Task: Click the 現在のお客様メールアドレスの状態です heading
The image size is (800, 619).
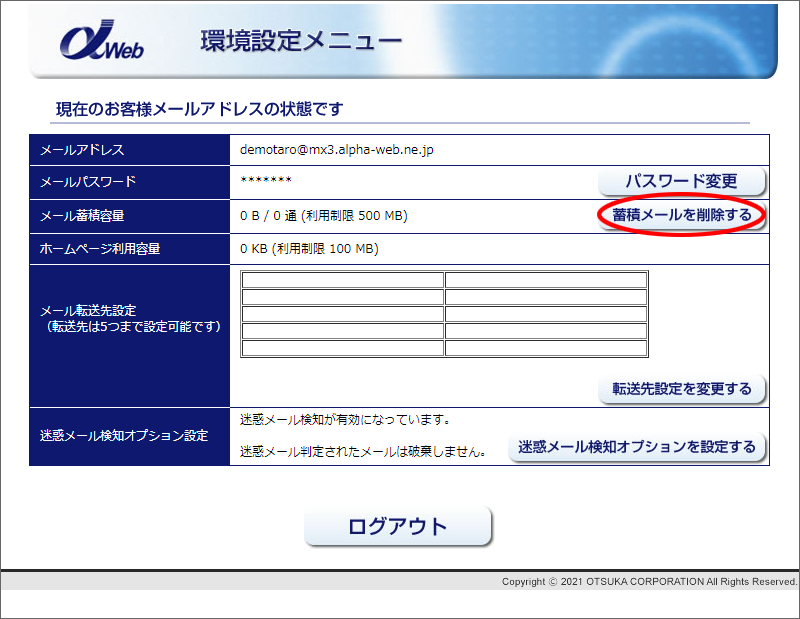Action: pyautogui.click(x=199, y=109)
